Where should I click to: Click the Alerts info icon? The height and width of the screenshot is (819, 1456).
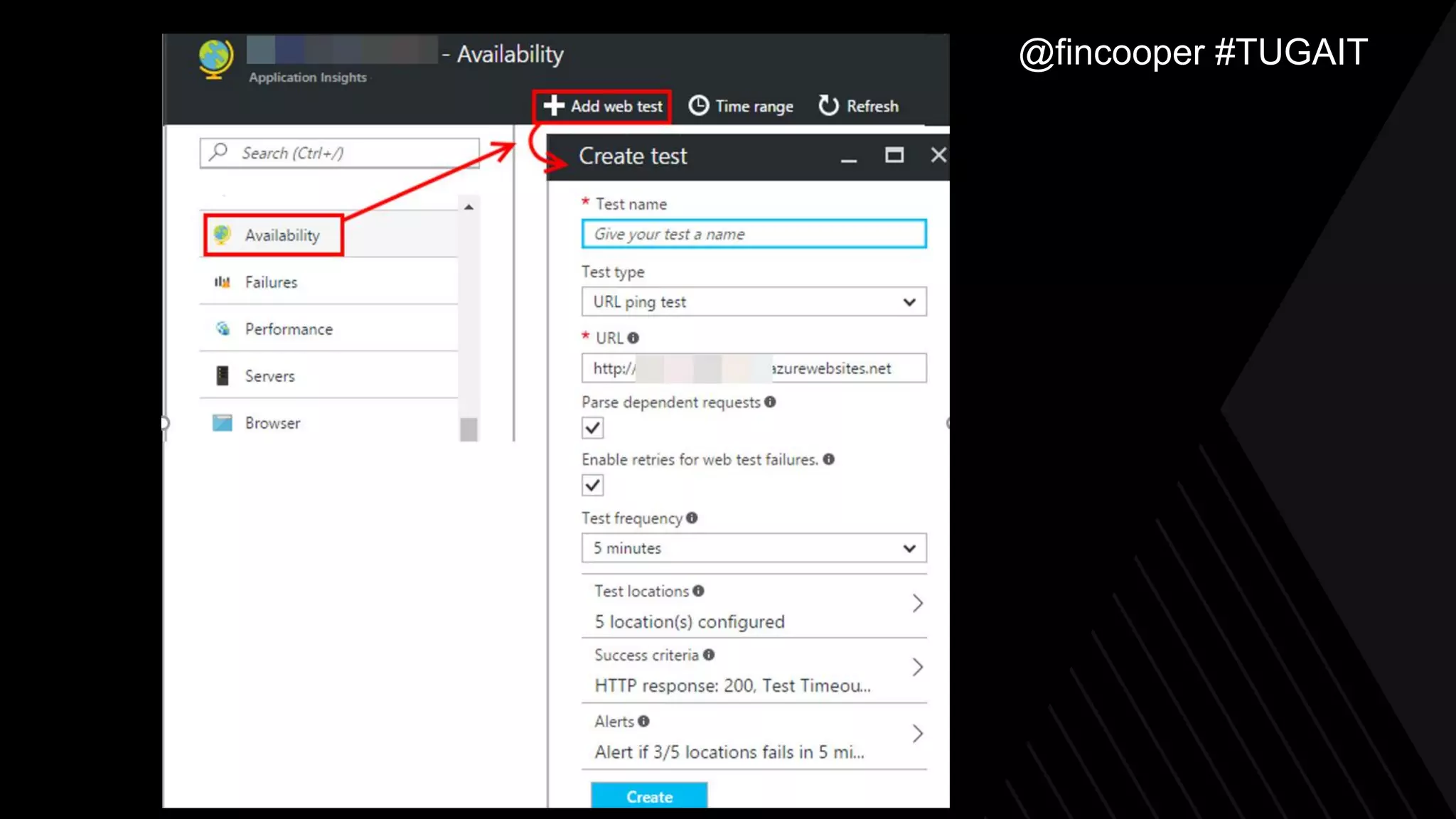pos(643,722)
